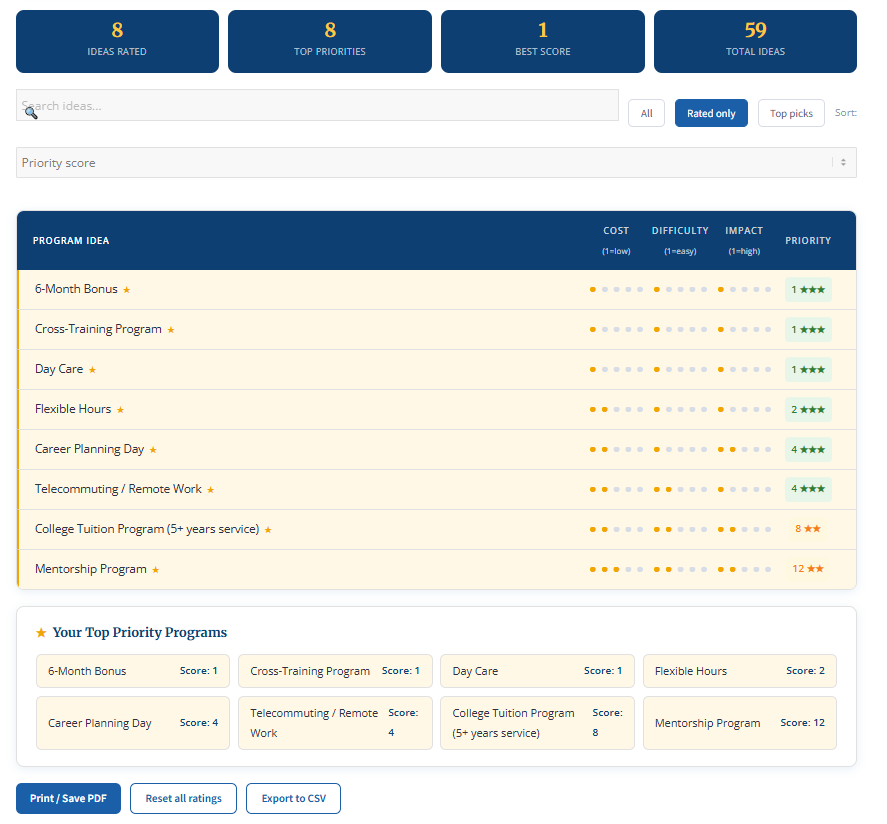Open the Priority score sort dropdown

(436, 163)
